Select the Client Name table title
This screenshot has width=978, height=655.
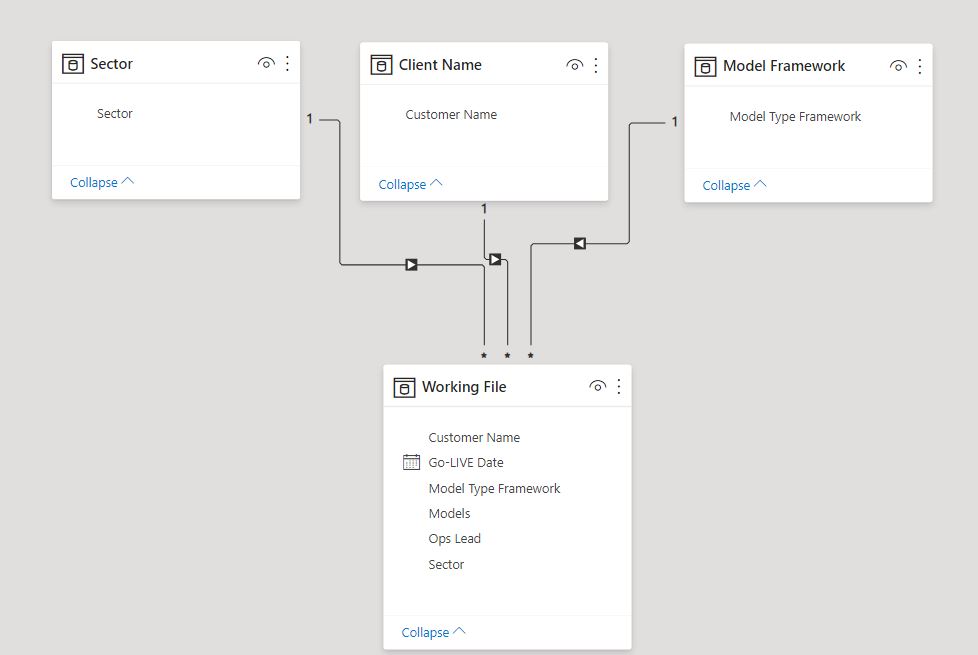click(440, 65)
